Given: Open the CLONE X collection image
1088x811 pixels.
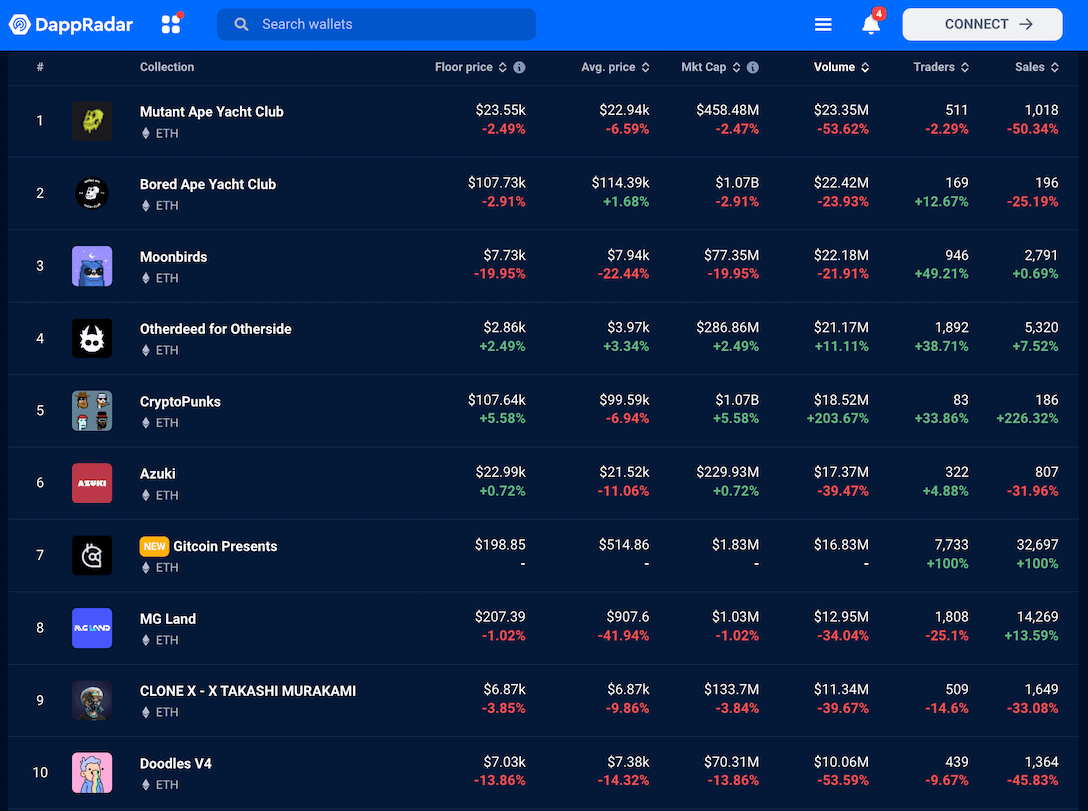Looking at the screenshot, I should (92, 700).
